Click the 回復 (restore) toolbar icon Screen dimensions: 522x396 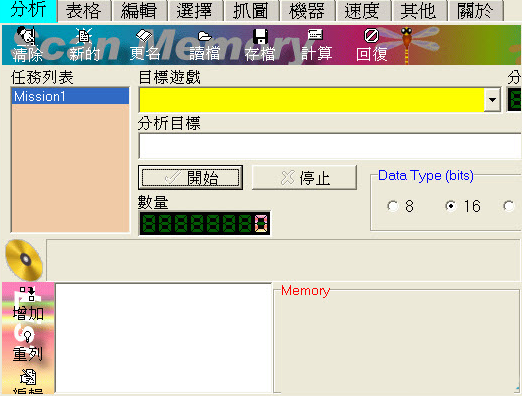tap(371, 45)
